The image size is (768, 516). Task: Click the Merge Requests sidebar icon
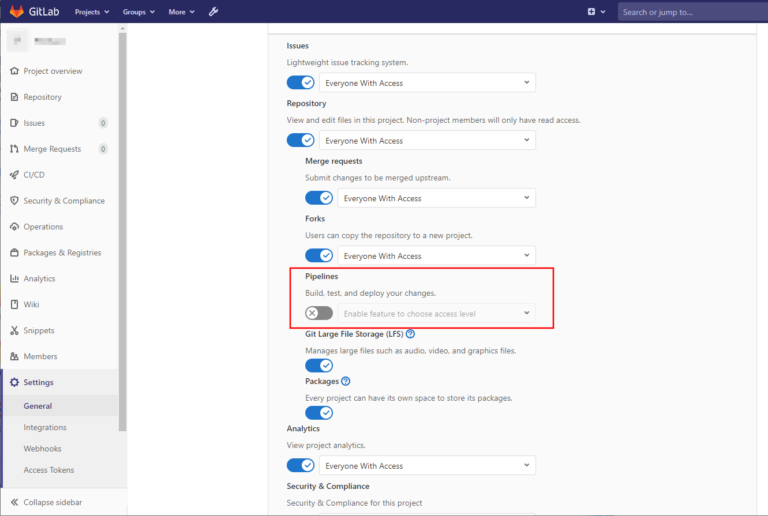coord(14,149)
